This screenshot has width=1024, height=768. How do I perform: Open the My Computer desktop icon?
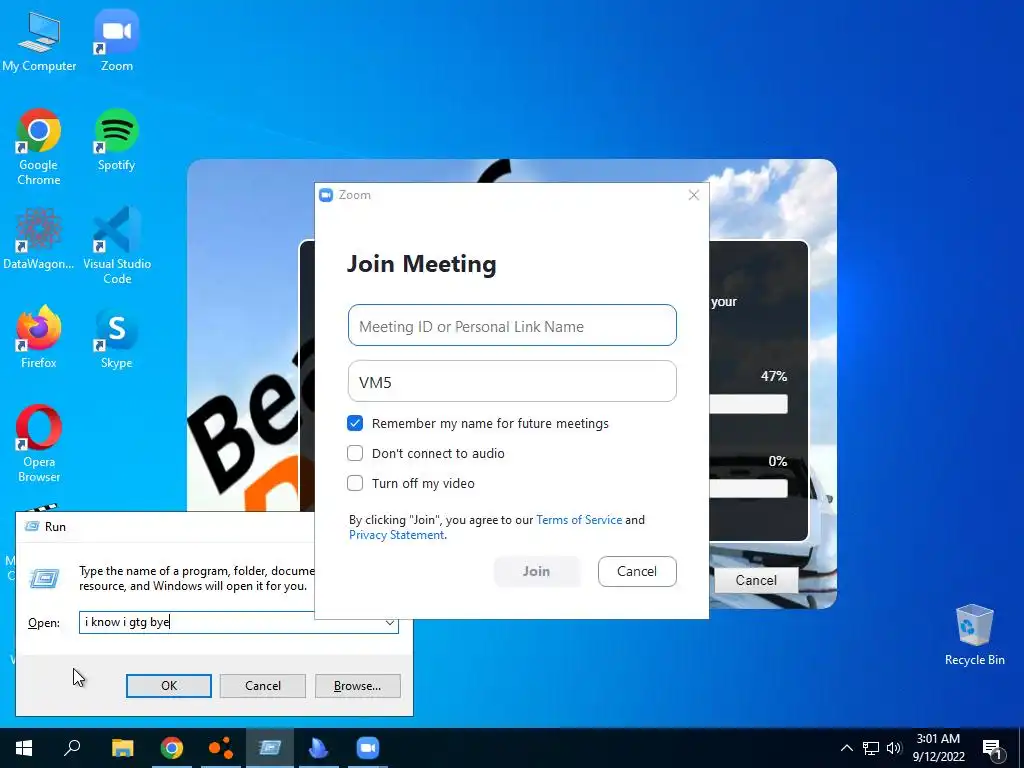click(x=39, y=40)
